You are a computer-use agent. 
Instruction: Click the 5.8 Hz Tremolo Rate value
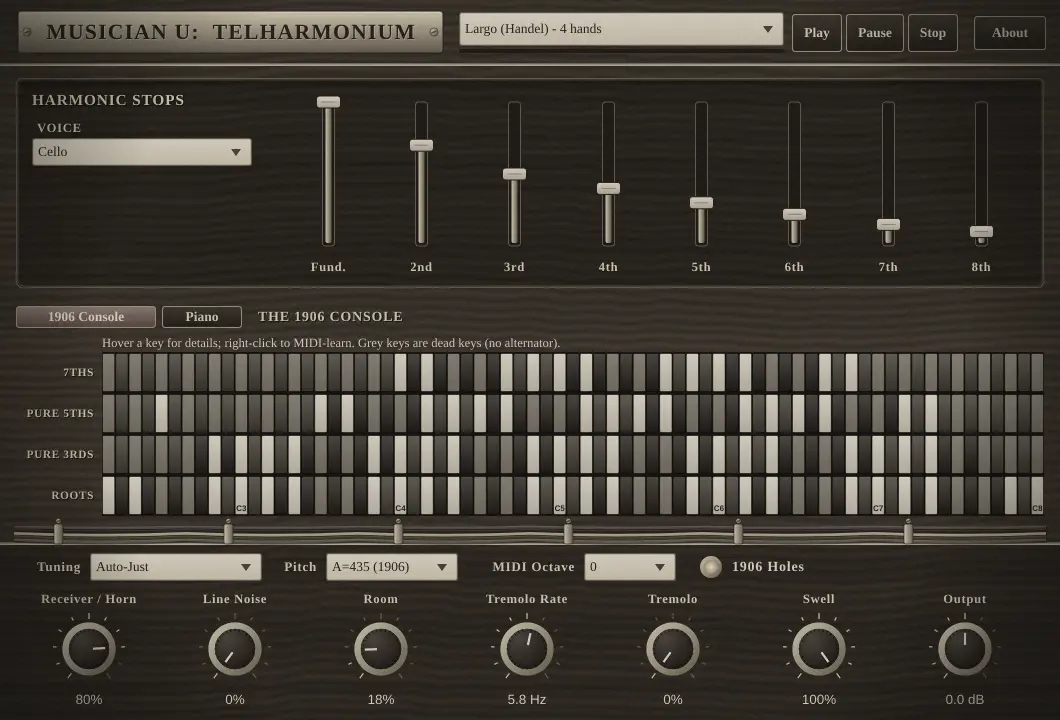pos(527,700)
